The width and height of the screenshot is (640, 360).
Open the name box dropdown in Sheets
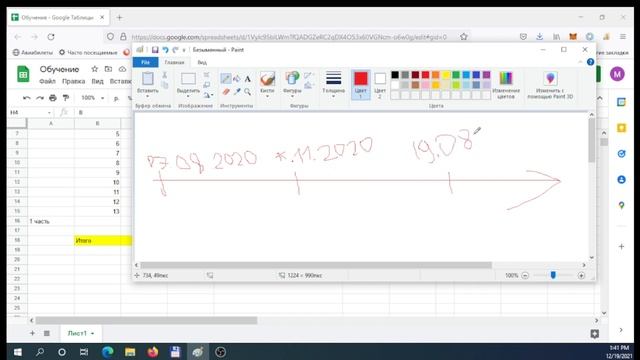pos(49,113)
